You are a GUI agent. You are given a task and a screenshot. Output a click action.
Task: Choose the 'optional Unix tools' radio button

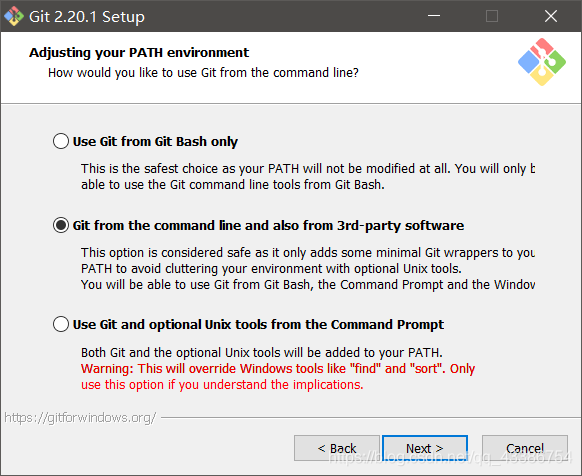tap(61, 324)
